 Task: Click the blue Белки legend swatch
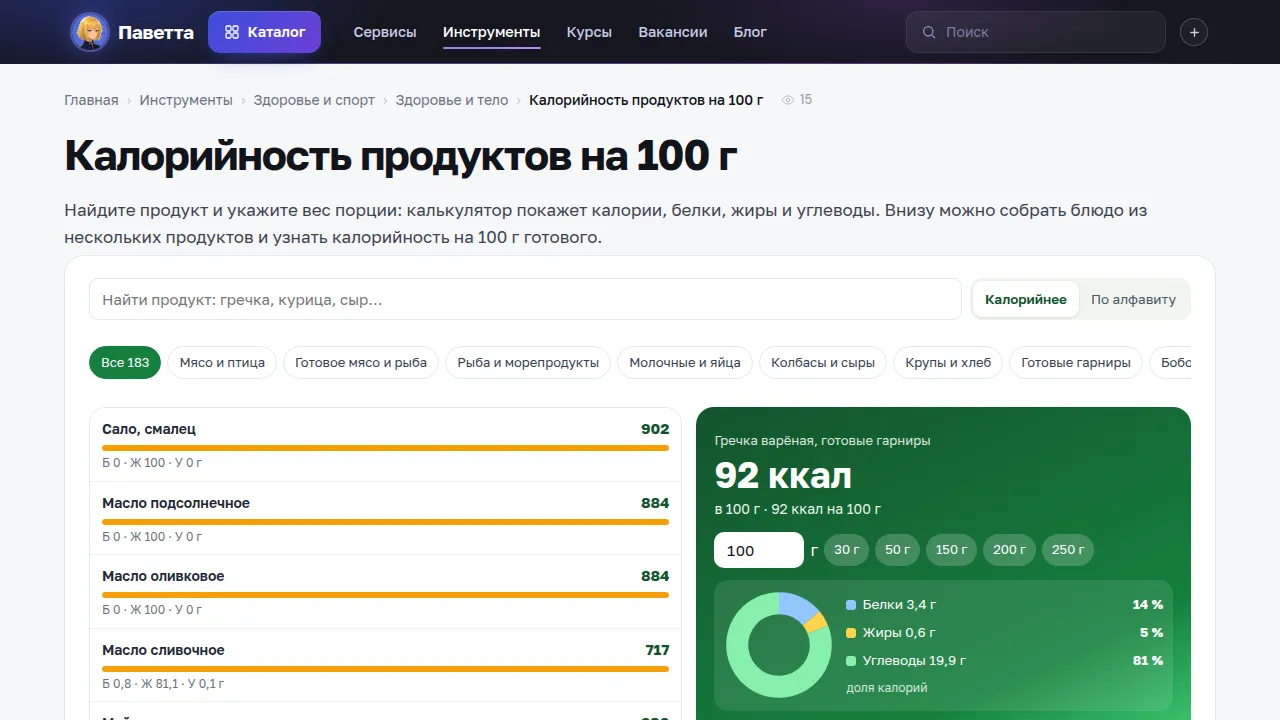[851, 605]
